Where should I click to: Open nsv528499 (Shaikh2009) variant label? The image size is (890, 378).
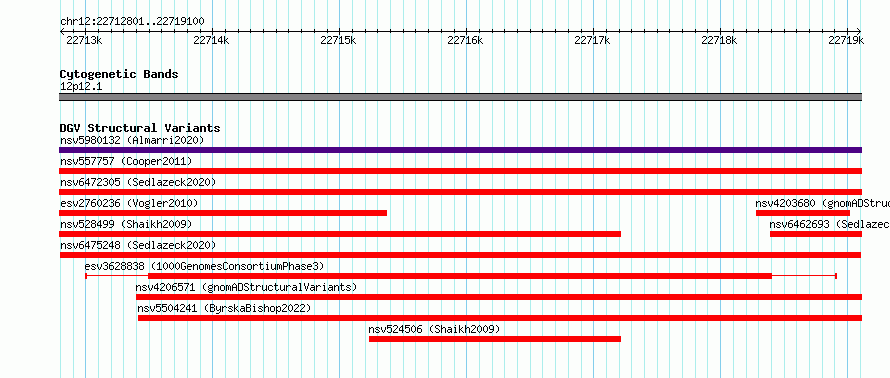(126, 224)
